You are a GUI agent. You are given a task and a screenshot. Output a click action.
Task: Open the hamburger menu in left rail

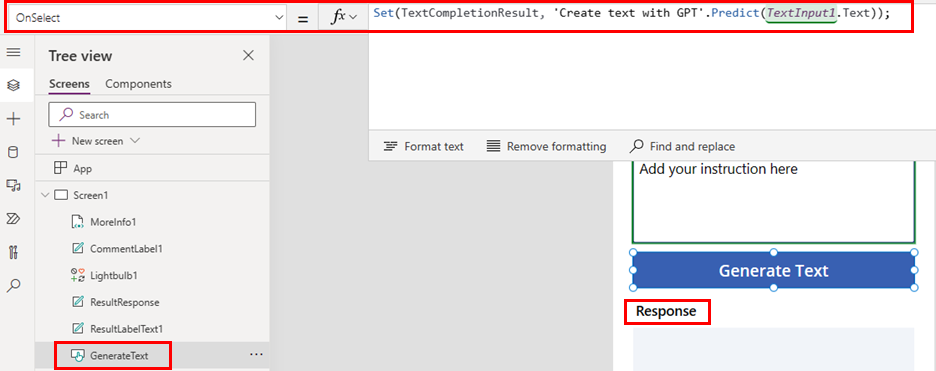13,52
